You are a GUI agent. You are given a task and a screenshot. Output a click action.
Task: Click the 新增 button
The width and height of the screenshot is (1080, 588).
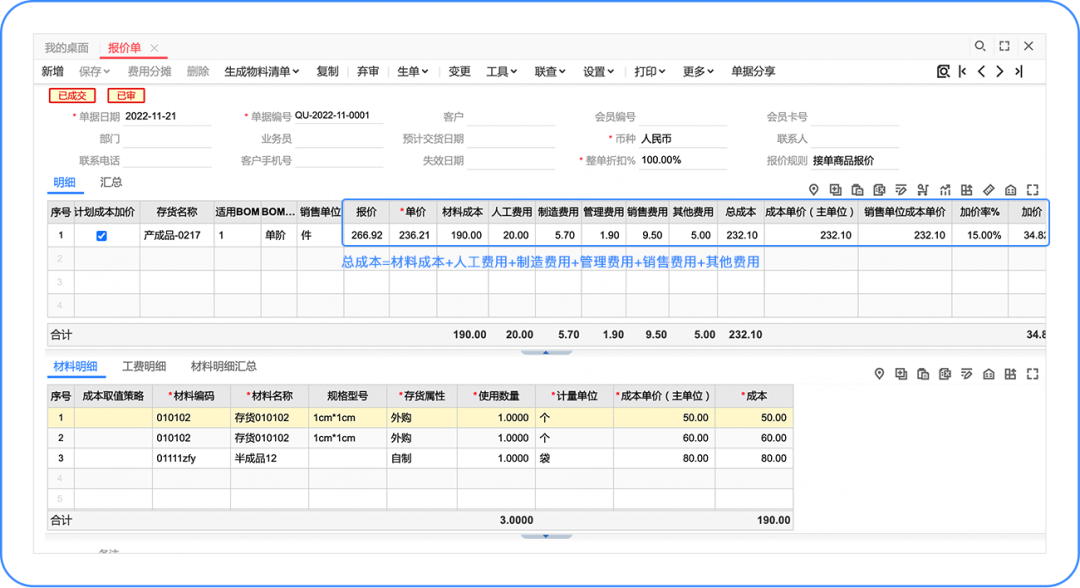tap(52, 71)
